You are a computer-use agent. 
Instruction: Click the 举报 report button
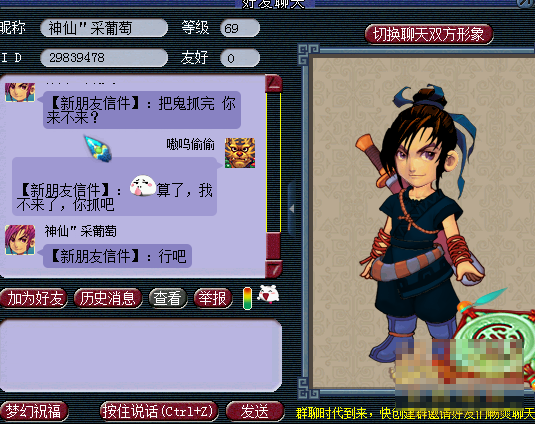click(213, 298)
